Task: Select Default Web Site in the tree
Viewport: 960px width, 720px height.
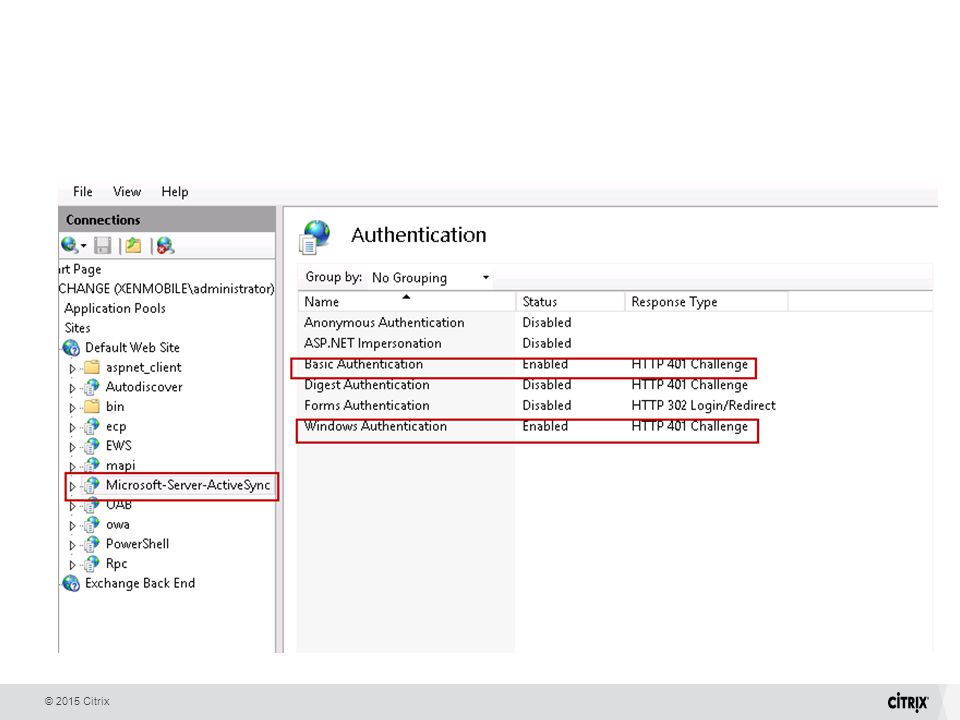Action: coord(132,347)
